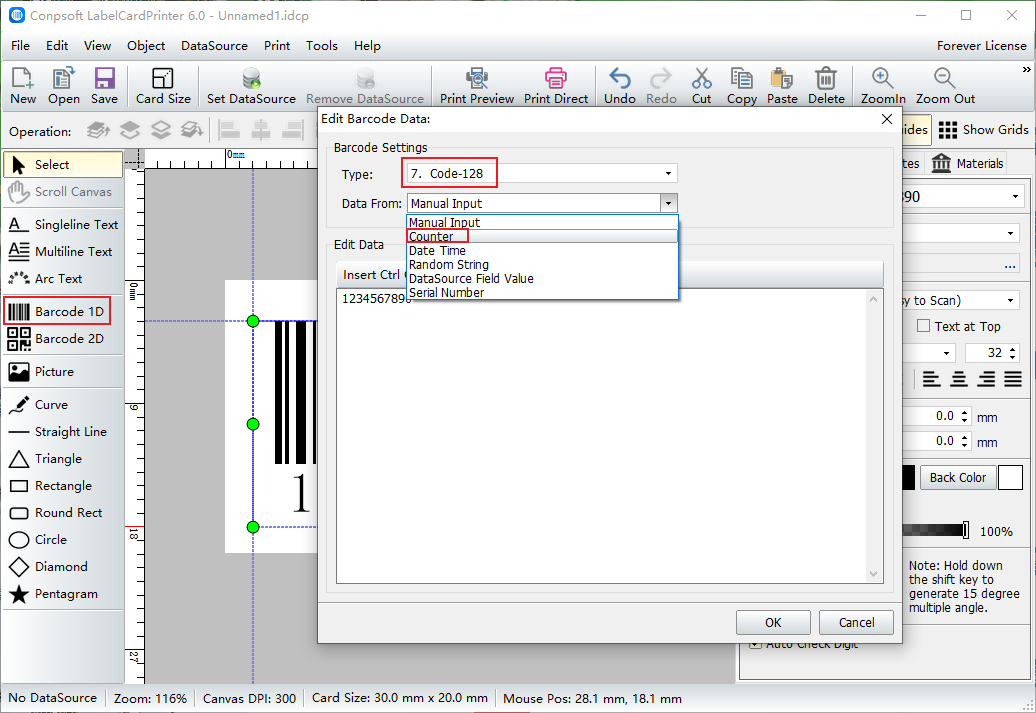Viewport: 1036px width, 713px height.
Task: Copy the selected object
Action: (741, 85)
